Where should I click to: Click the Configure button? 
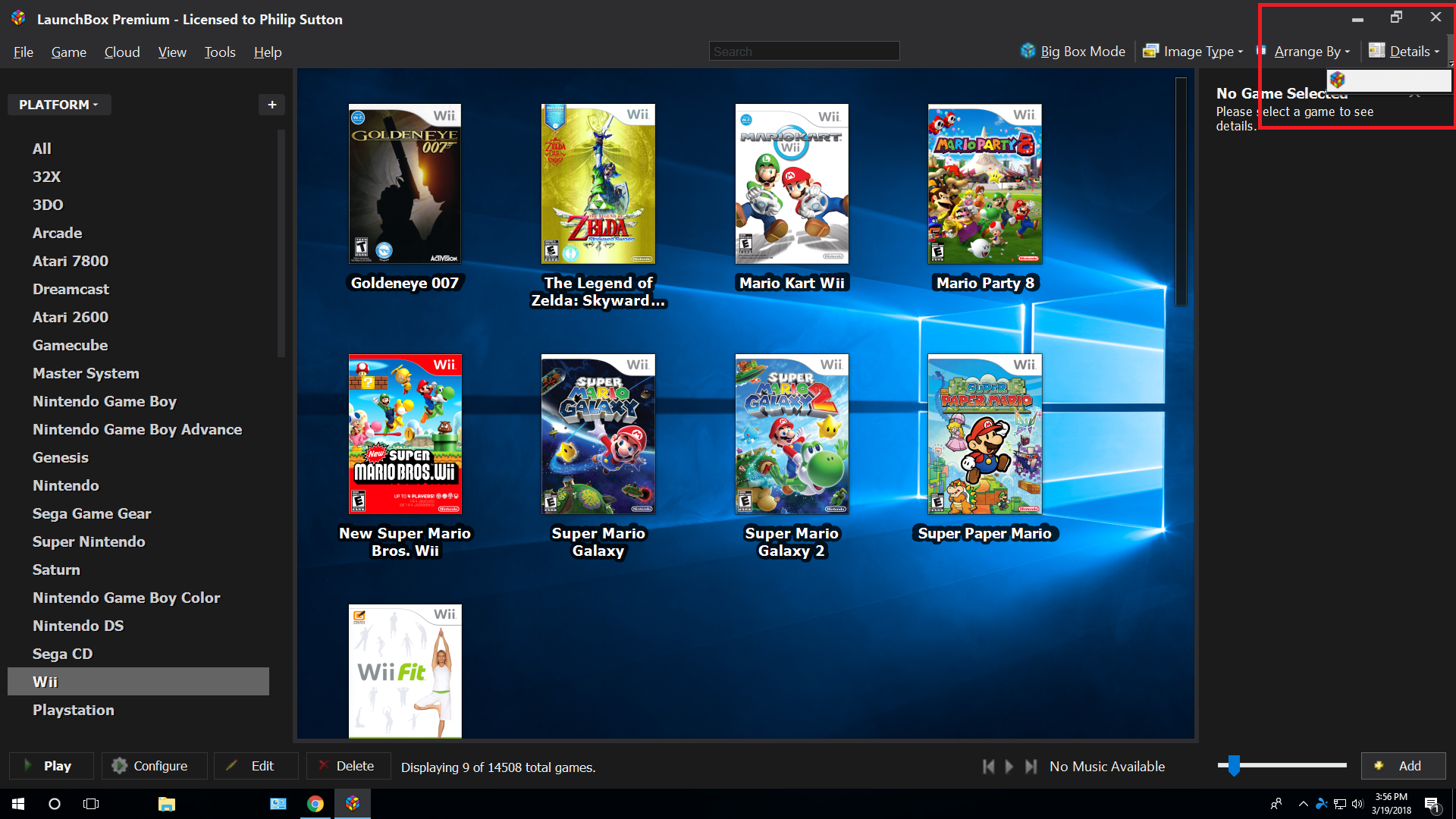tap(155, 766)
